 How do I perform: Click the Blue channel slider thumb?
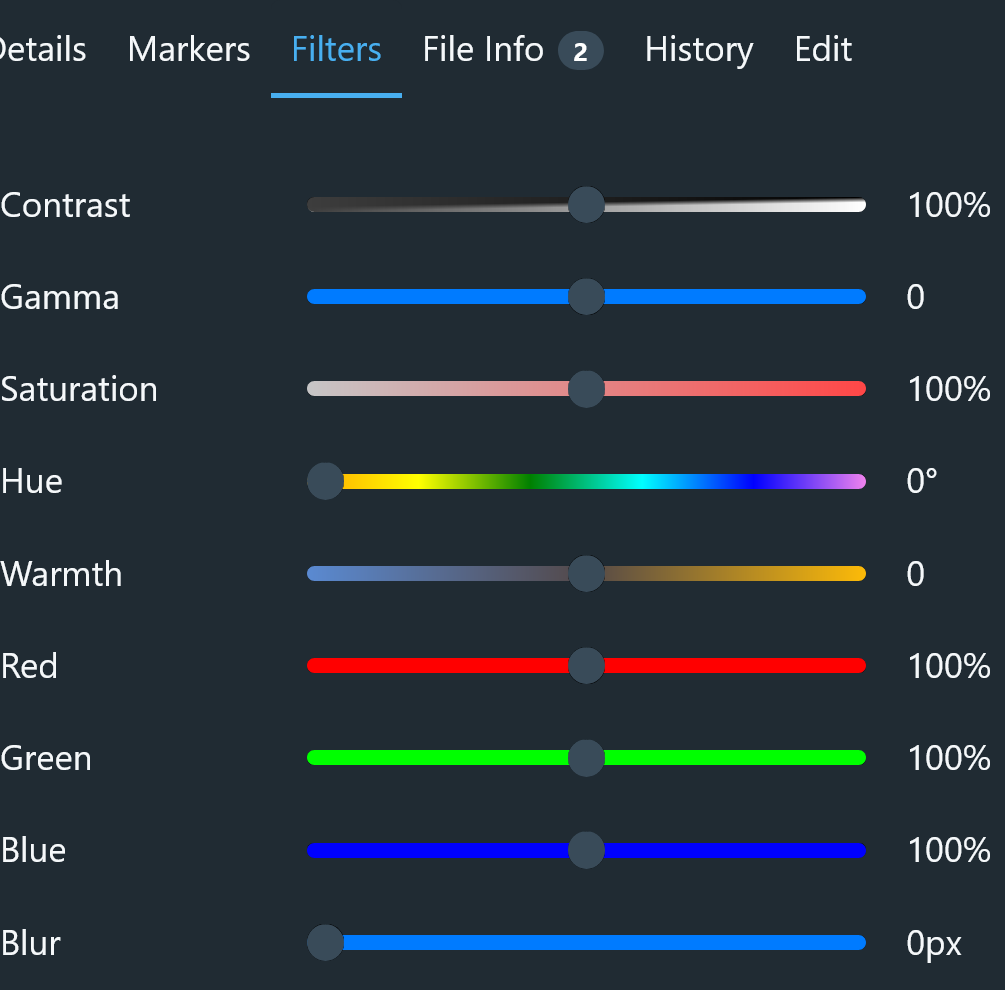tap(586, 850)
